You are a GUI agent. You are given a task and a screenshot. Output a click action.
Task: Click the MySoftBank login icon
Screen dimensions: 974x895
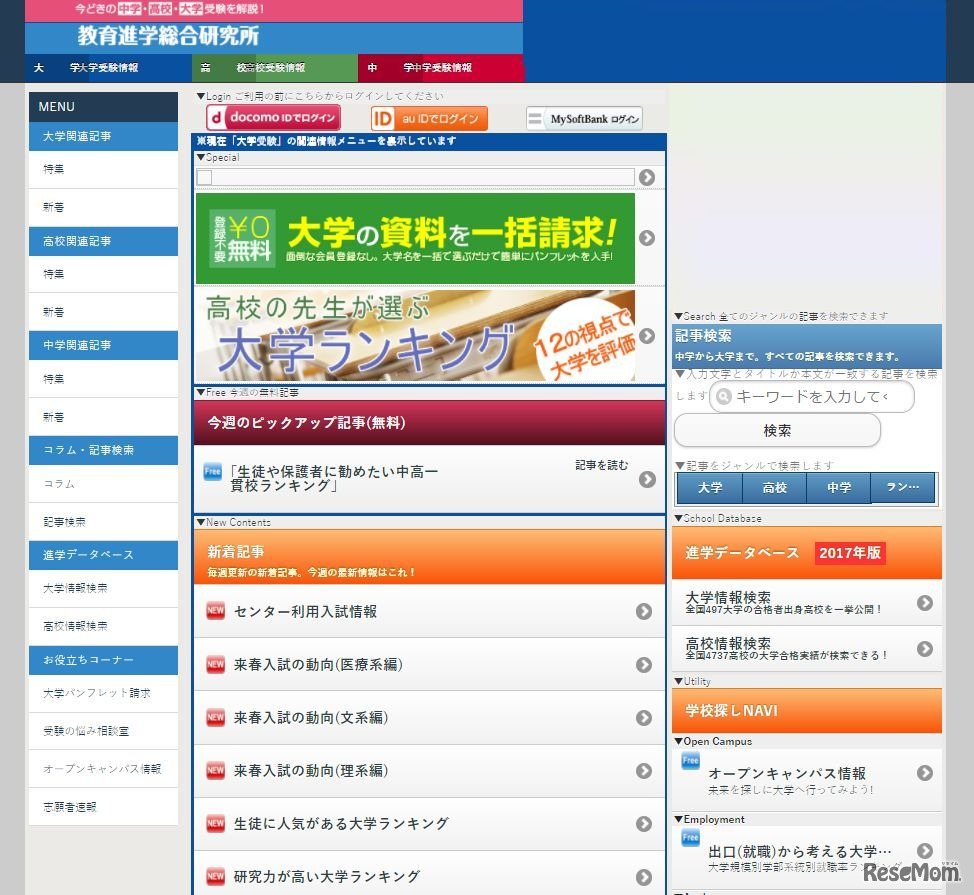pyautogui.click(x=587, y=117)
